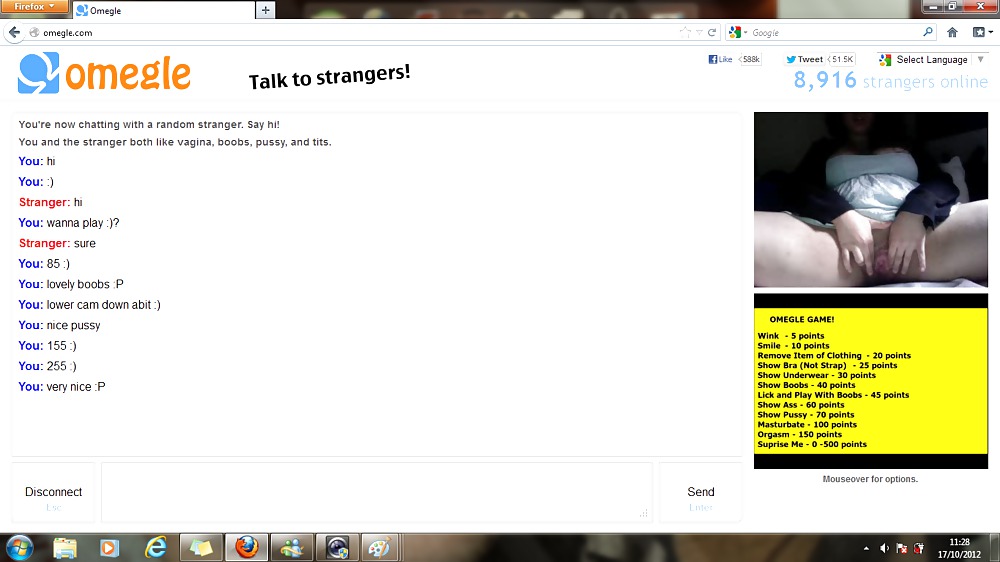Click the Windows Start button
This screenshot has width=1000, height=562.
pyautogui.click(x=19, y=547)
